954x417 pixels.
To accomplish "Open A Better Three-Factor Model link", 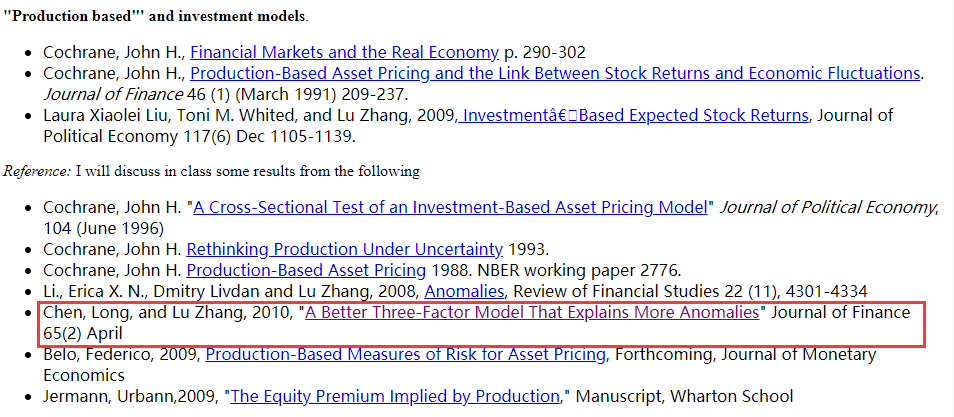I will pyautogui.click(x=532, y=313).
